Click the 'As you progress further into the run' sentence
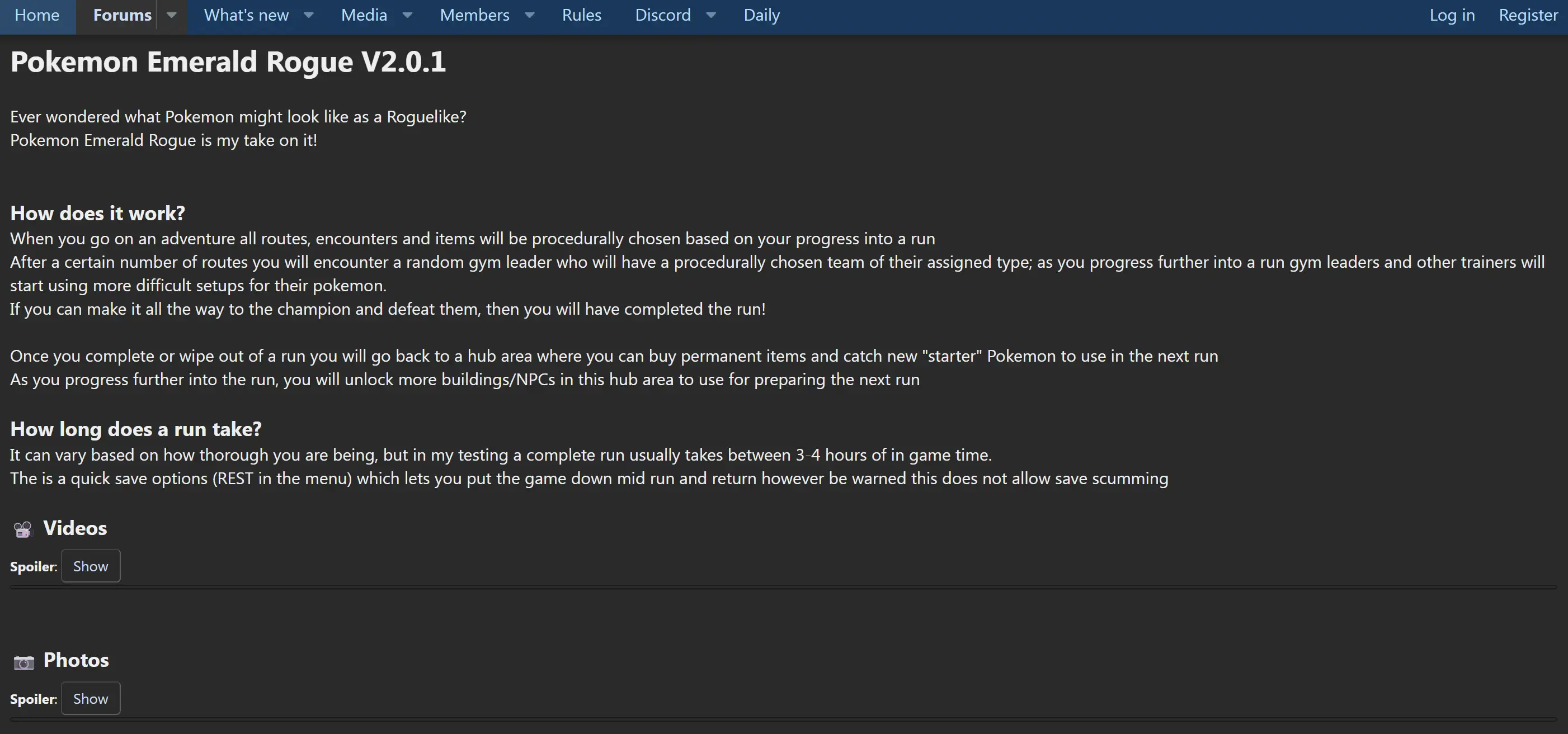 pyautogui.click(x=465, y=380)
